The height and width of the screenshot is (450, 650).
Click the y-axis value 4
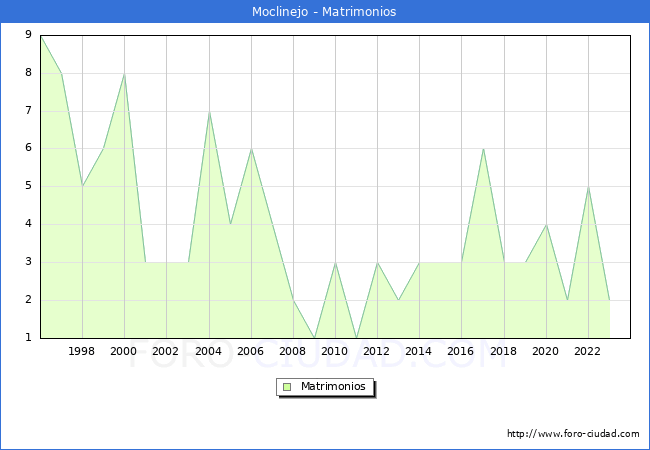tap(28, 224)
